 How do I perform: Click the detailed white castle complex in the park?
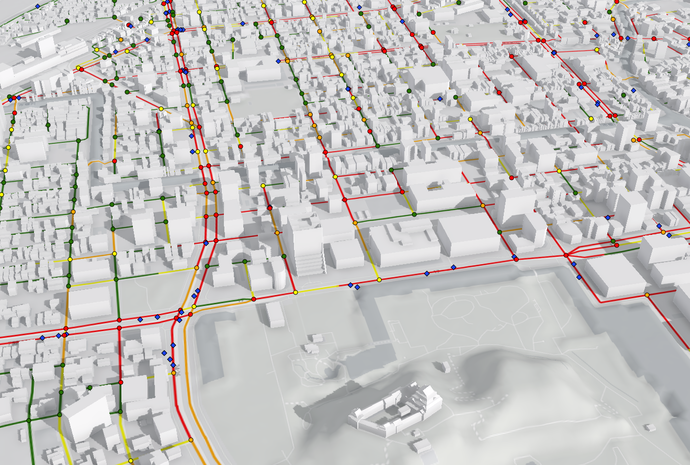(x=396, y=409)
